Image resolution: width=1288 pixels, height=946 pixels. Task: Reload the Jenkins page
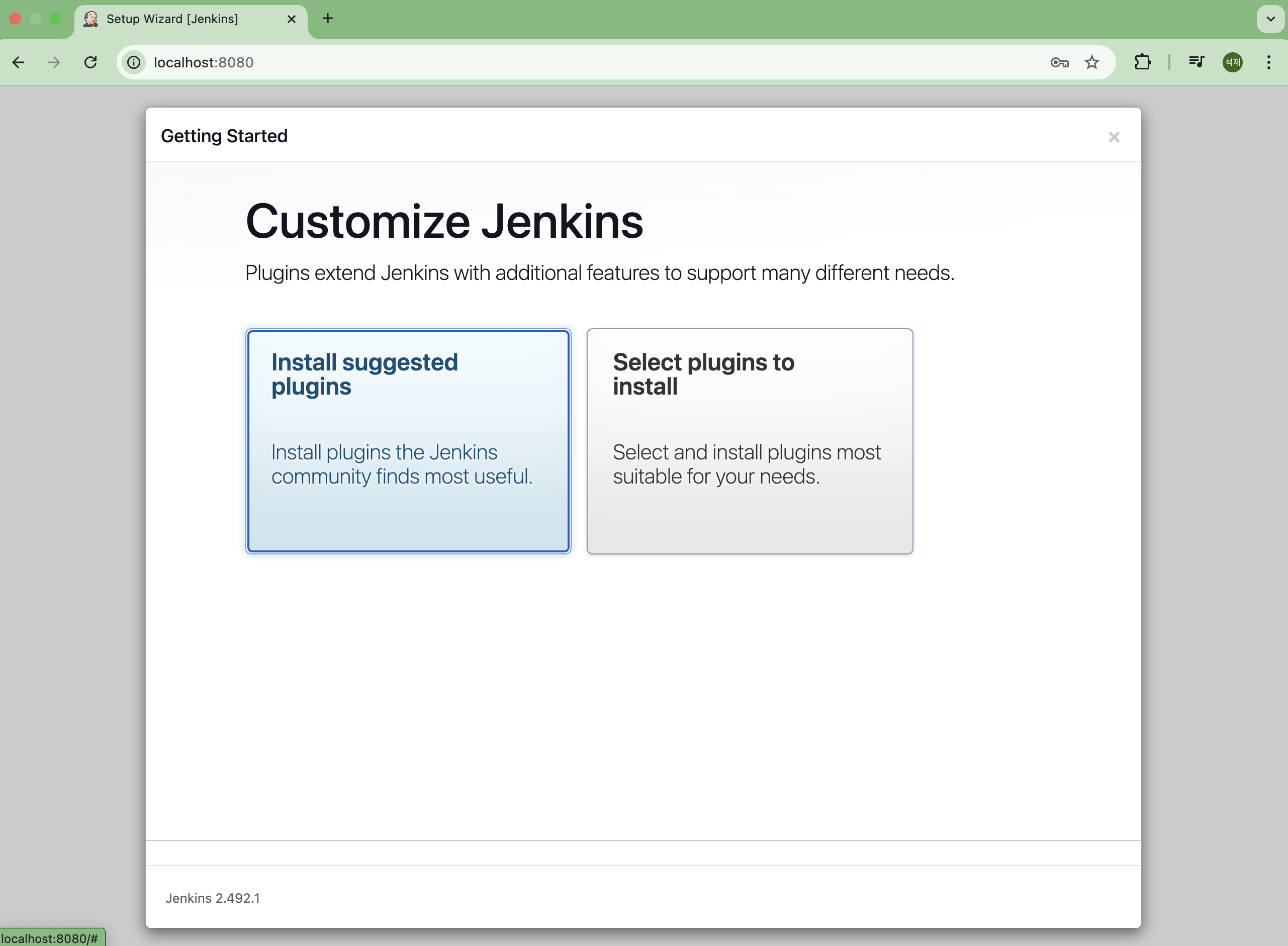click(x=90, y=62)
